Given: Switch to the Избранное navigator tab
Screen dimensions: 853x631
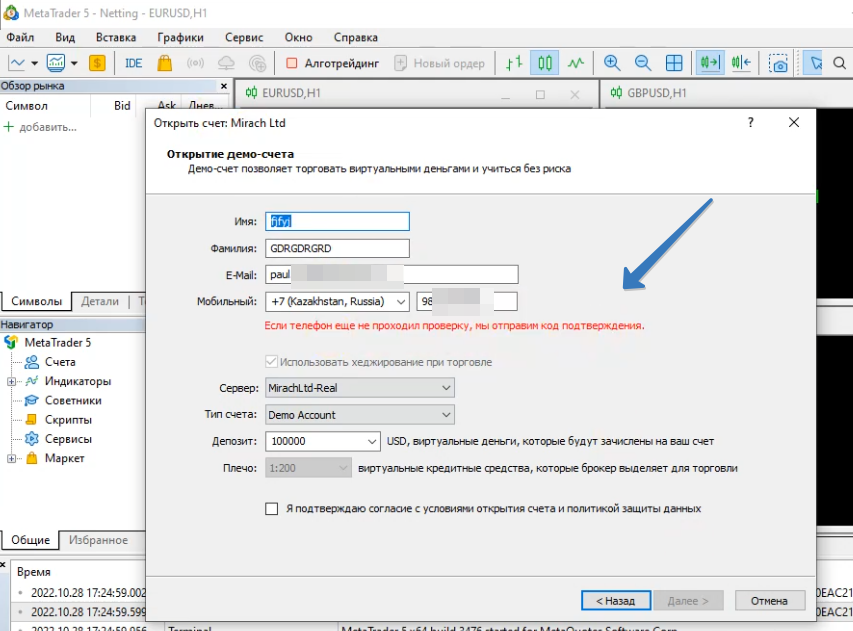Looking at the screenshot, I should coord(98,540).
